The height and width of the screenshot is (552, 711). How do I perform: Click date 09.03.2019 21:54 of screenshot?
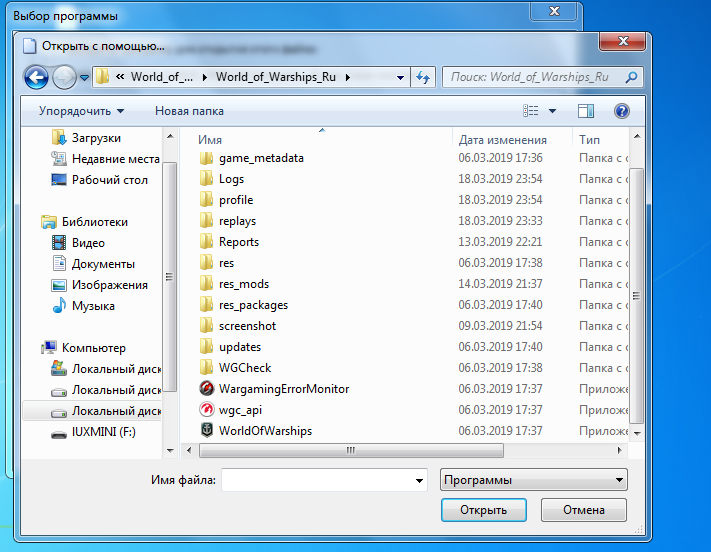500,326
